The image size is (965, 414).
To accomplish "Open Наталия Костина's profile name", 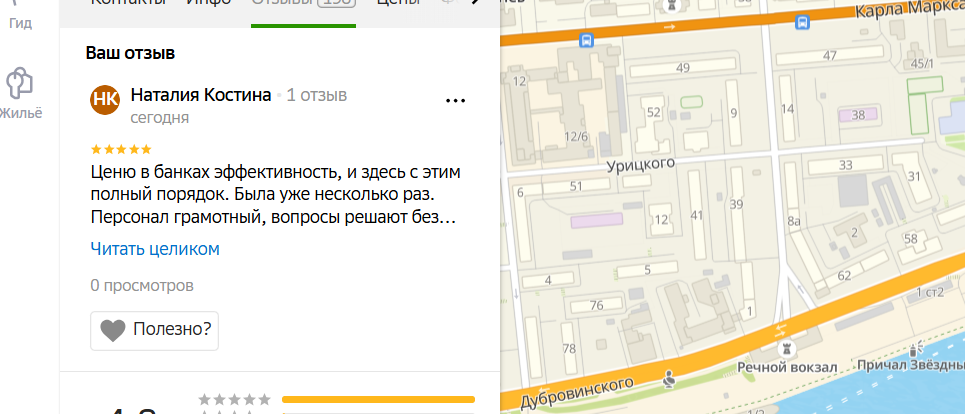I will [201, 95].
